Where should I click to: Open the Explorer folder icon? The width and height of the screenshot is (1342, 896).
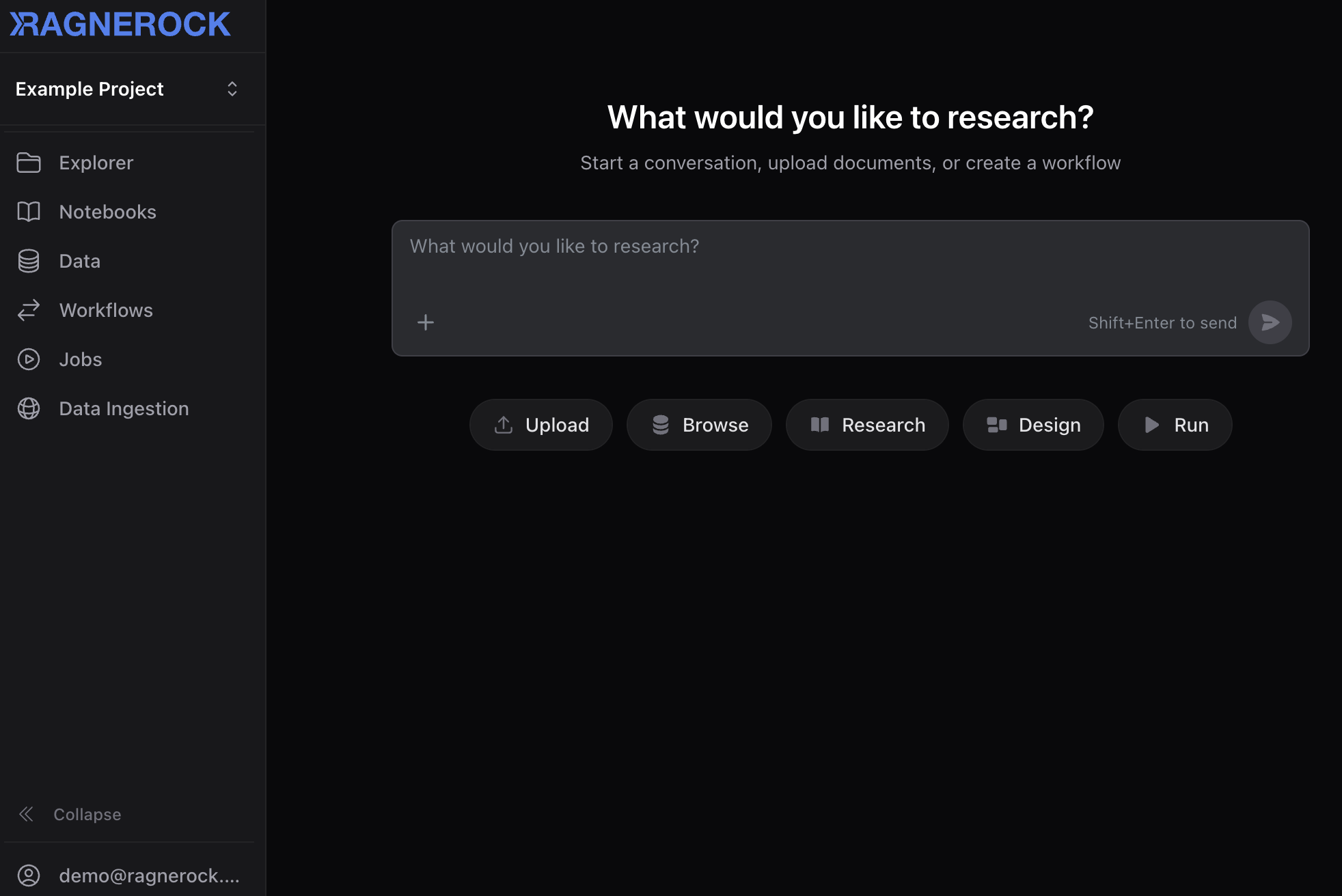click(x=29, y=163)
